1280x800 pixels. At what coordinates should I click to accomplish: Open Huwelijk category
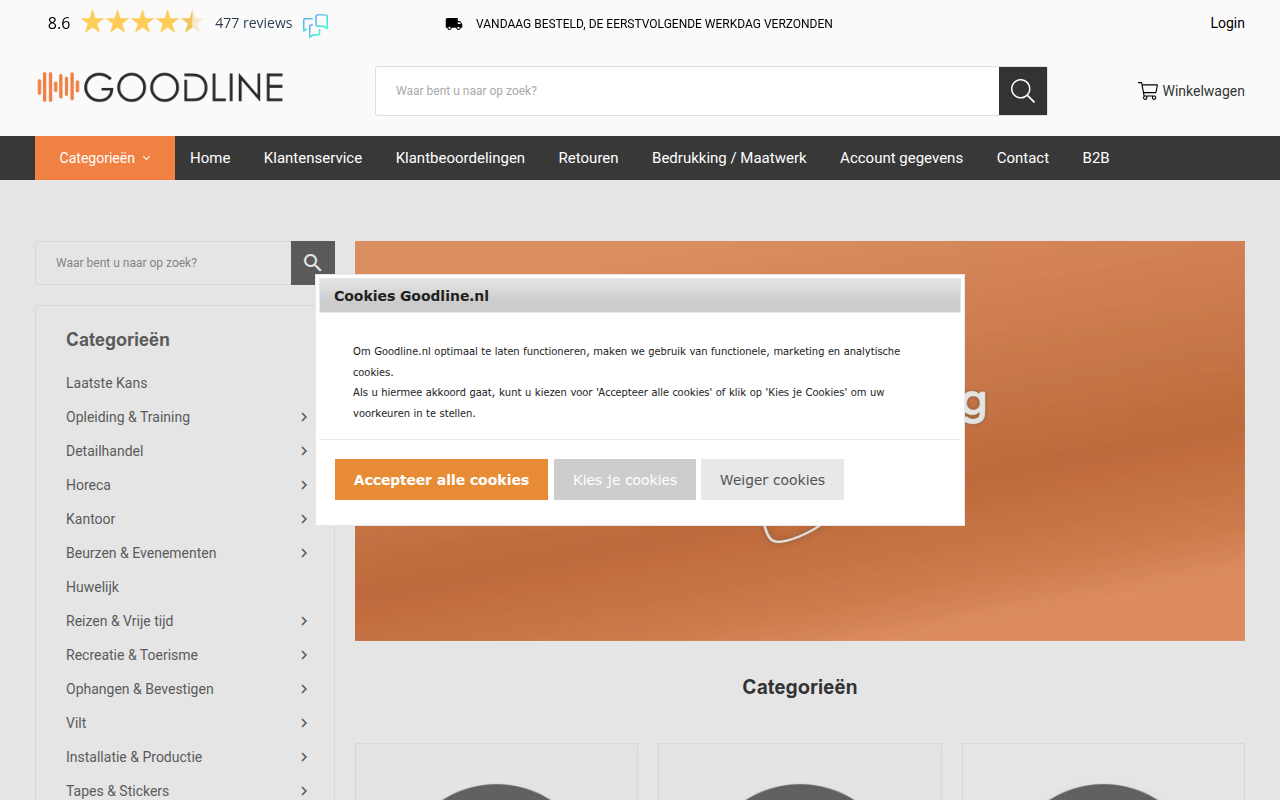click(x=92, y=587)
